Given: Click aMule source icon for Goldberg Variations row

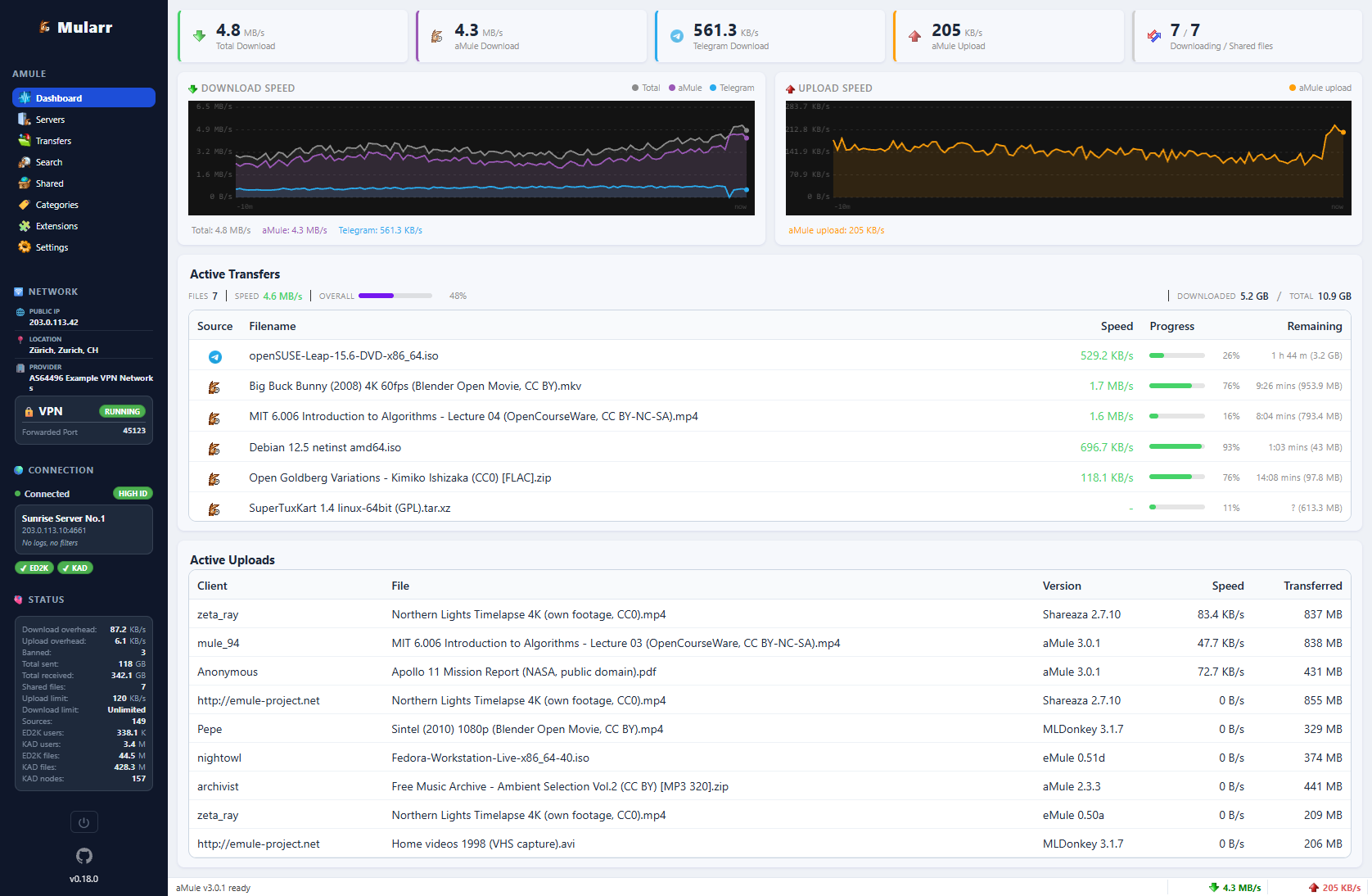Looking at the screenshot, I should 214,478.
